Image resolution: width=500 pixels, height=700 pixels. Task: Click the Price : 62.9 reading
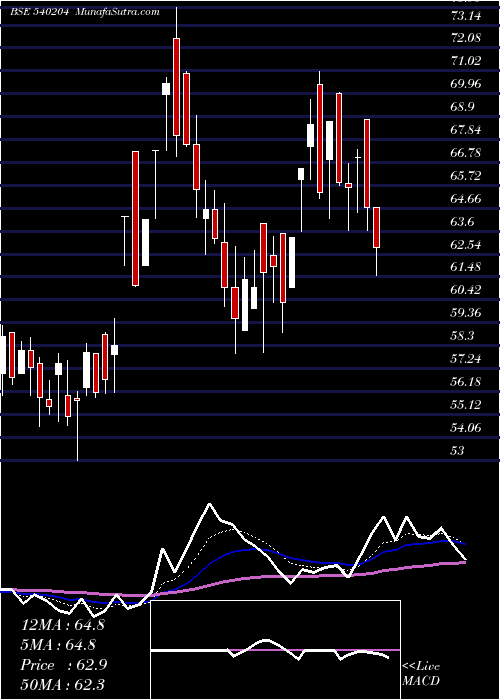pyautogui.click(x=64, y=665)
